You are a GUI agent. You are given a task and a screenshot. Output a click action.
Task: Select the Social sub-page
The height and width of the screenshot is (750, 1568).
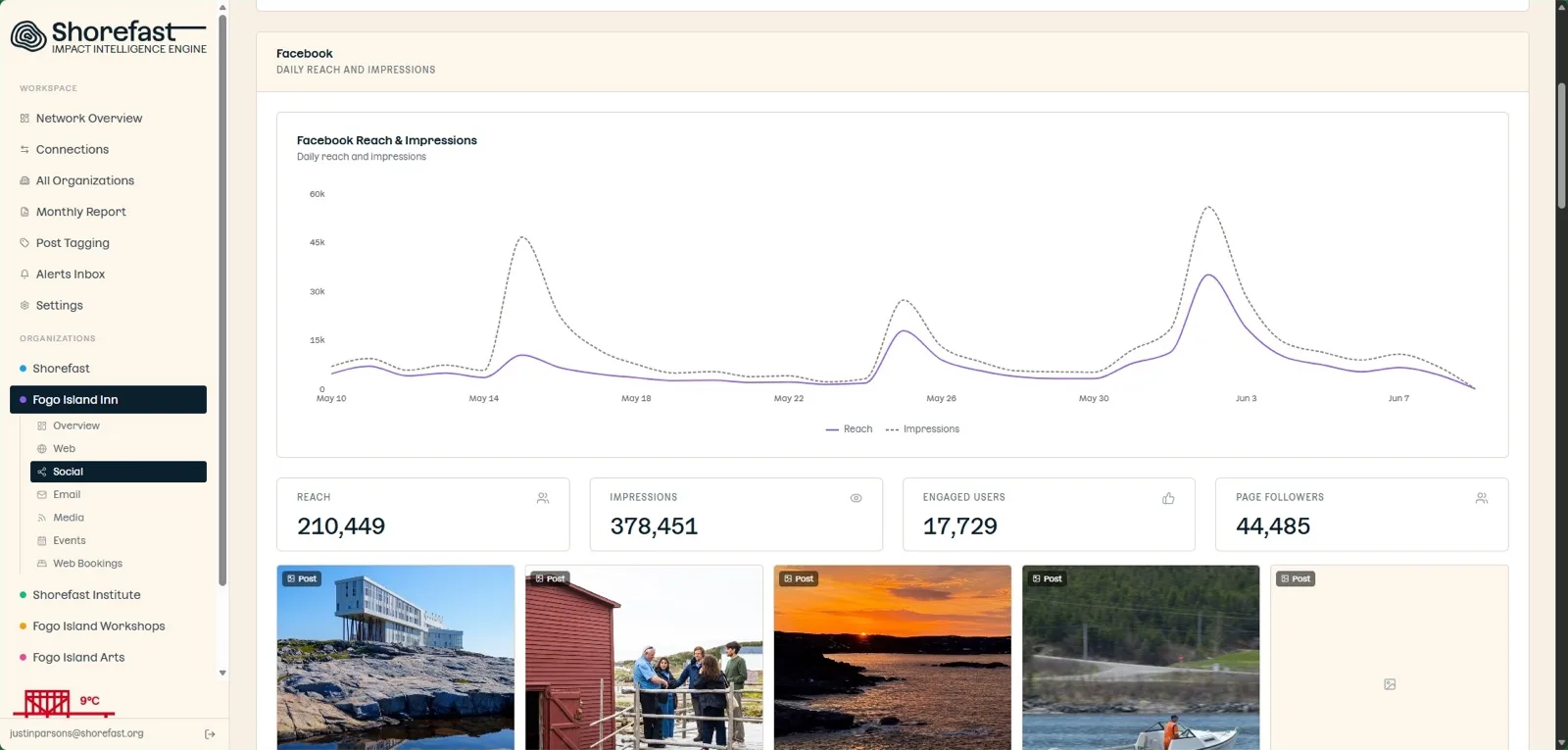coord(119,472)
